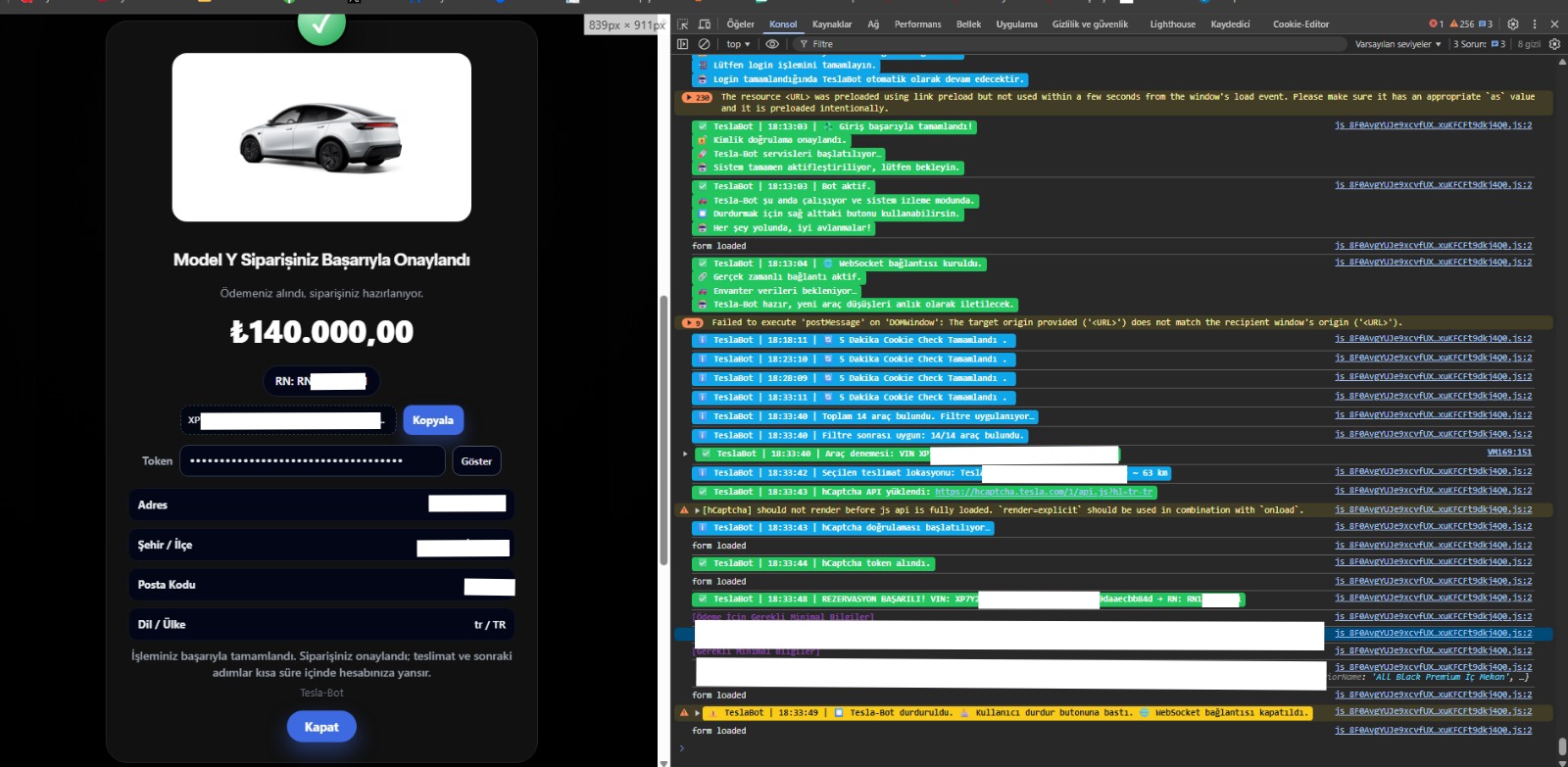Open the Cookie-Editor tab
Viewport: 1568px width, 767px height.
[1300, 24]
